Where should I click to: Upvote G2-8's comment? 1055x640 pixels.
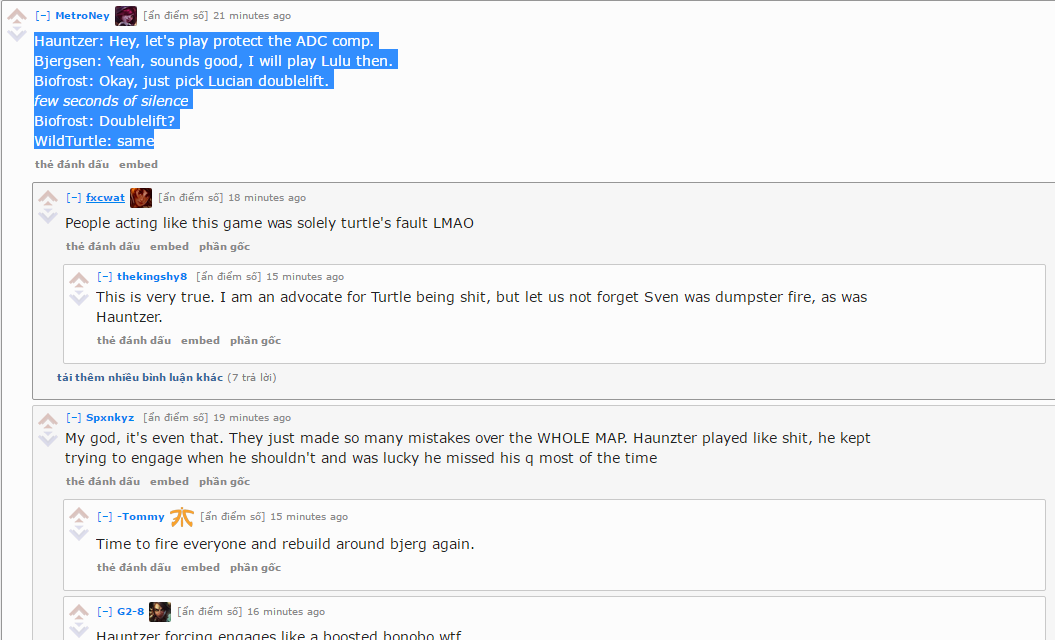(x=79, y=612)
